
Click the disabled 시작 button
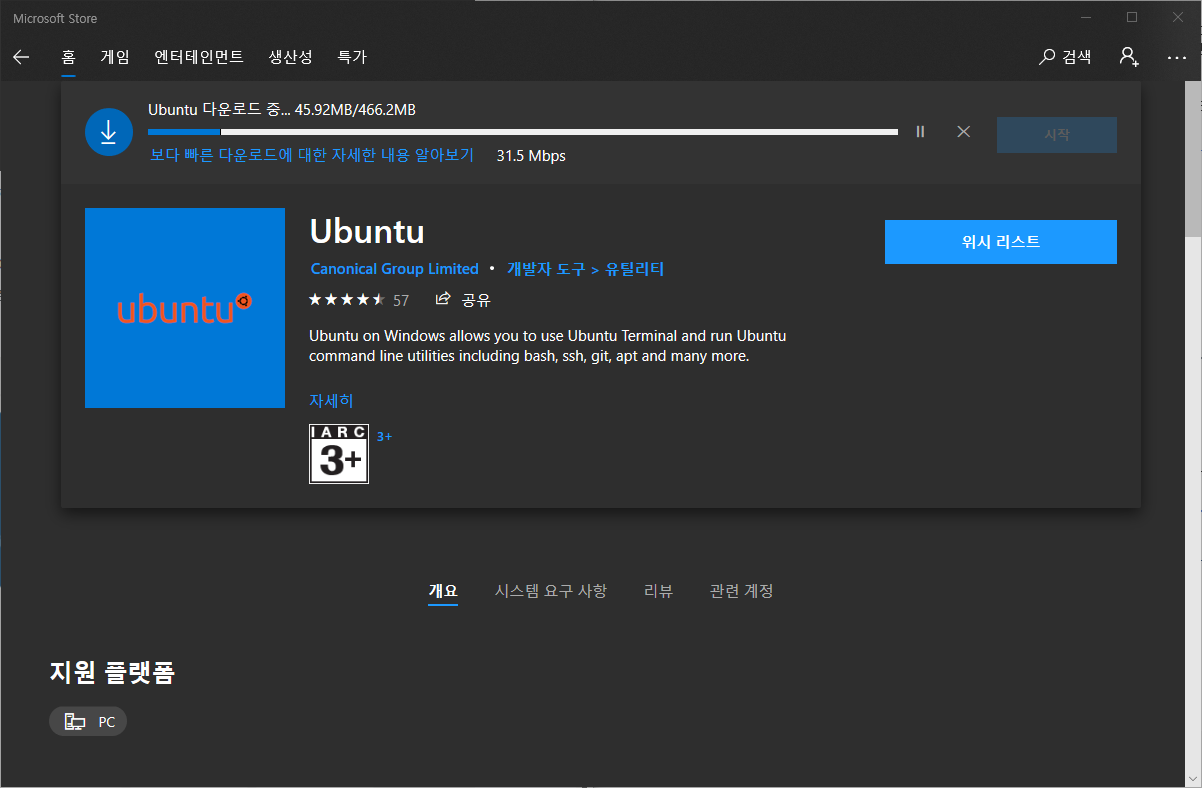tap(1057, 134)
